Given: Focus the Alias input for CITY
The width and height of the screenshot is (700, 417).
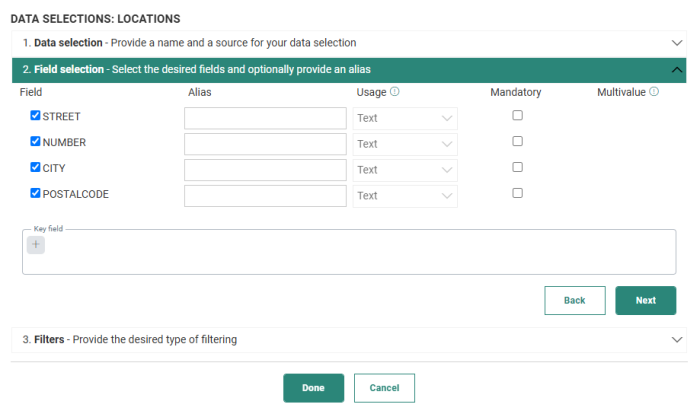Looking at the screenshot, I should click(265, 170).
